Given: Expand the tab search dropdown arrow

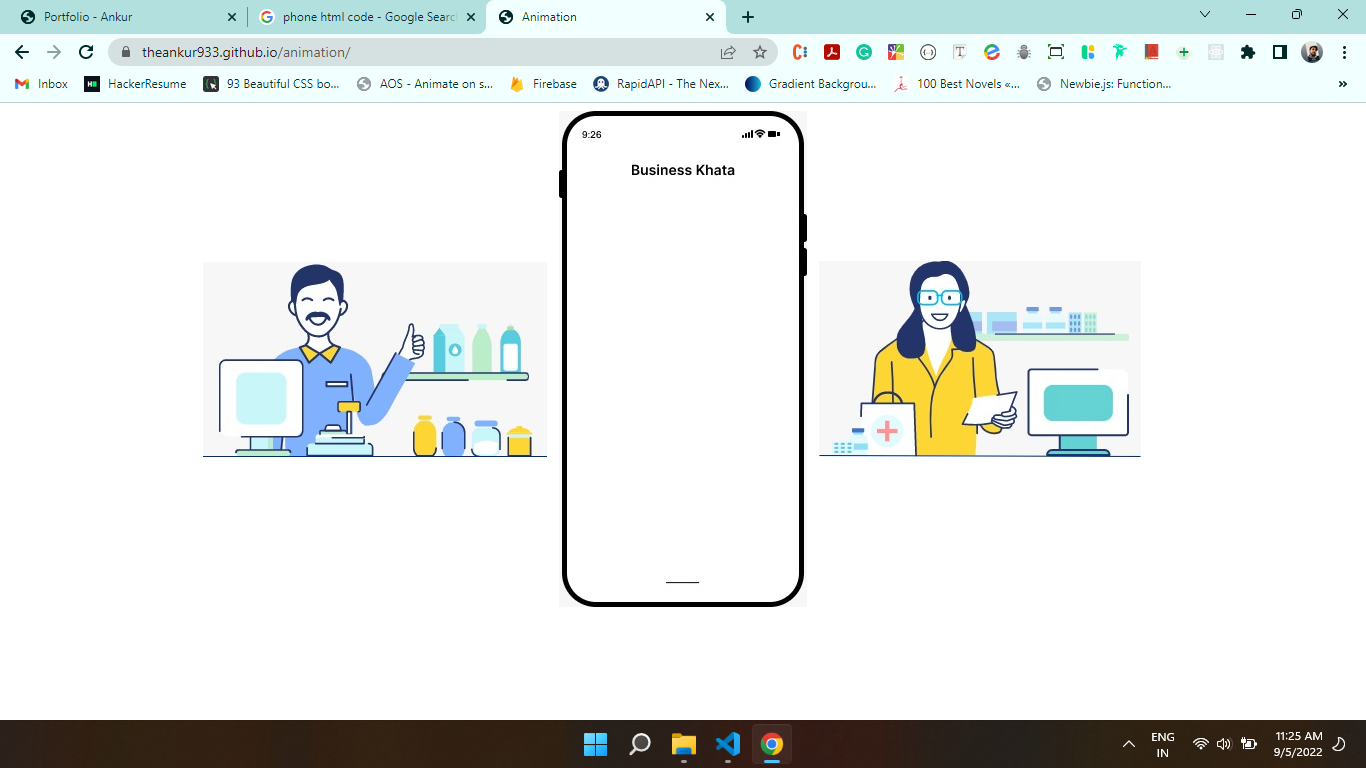Looking at the screenshot, I should pos(1205,15).
